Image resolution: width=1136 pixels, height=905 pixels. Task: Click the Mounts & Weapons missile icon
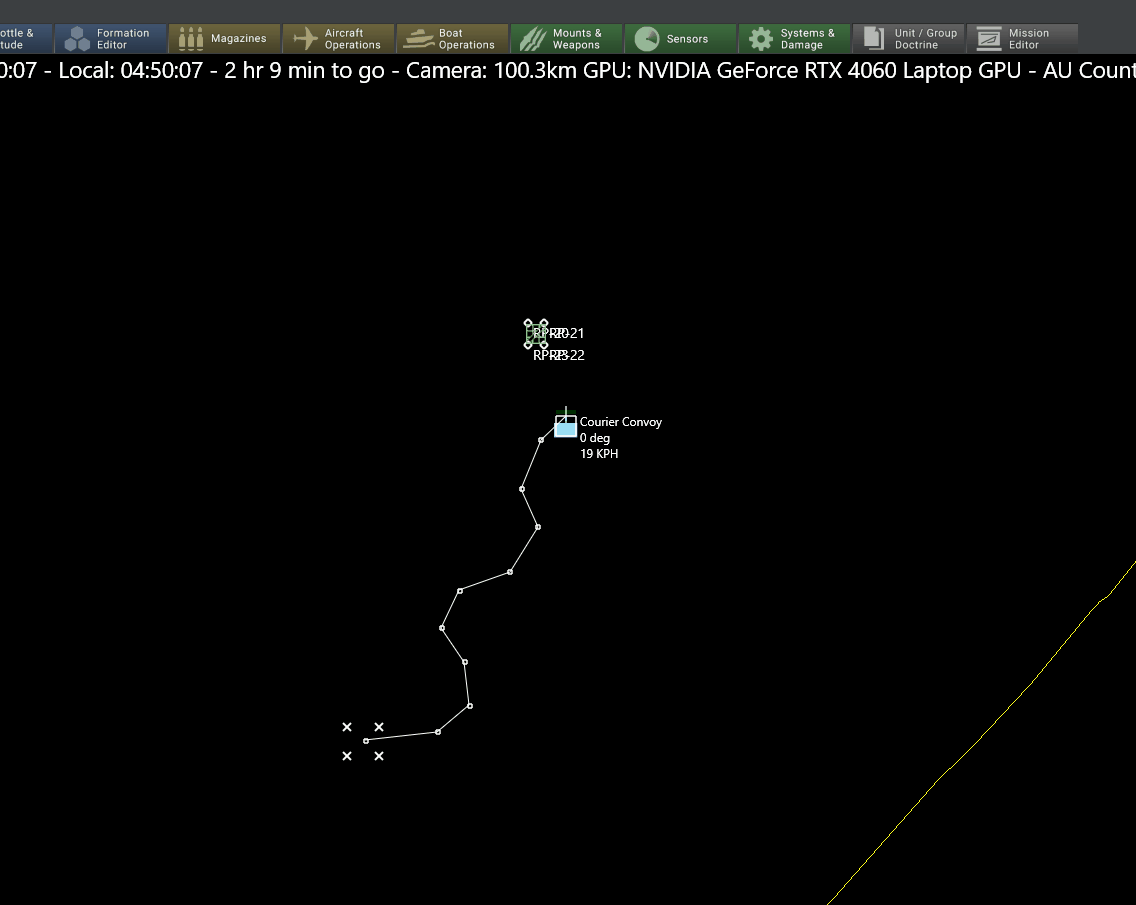pos(533,39)
